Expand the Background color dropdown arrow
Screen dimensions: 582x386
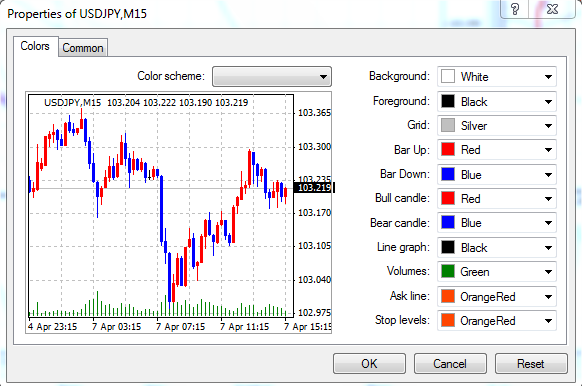pyautogui.click(x=548, y=77)
